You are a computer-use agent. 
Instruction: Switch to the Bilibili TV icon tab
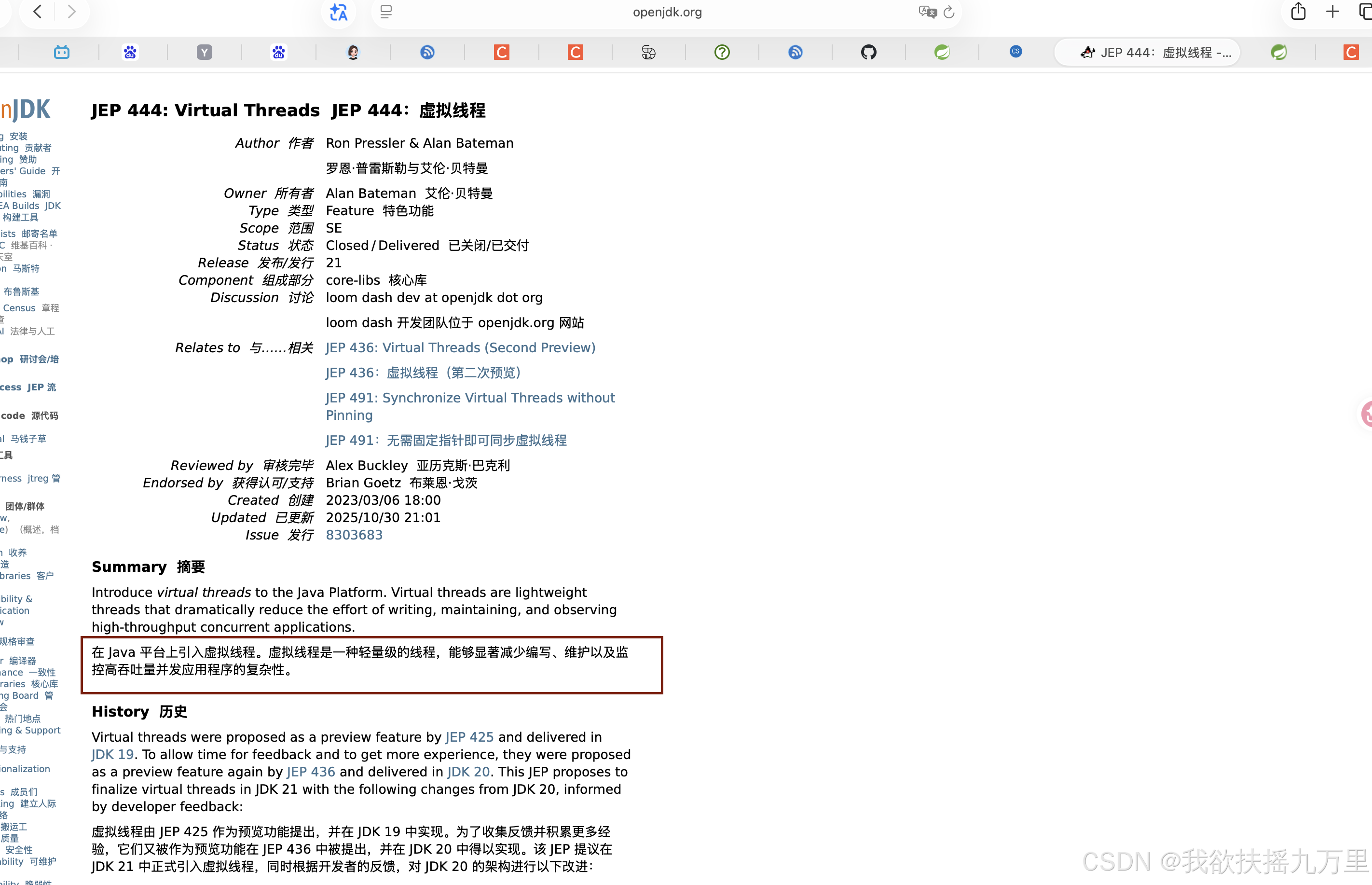(x=61, y=52)
